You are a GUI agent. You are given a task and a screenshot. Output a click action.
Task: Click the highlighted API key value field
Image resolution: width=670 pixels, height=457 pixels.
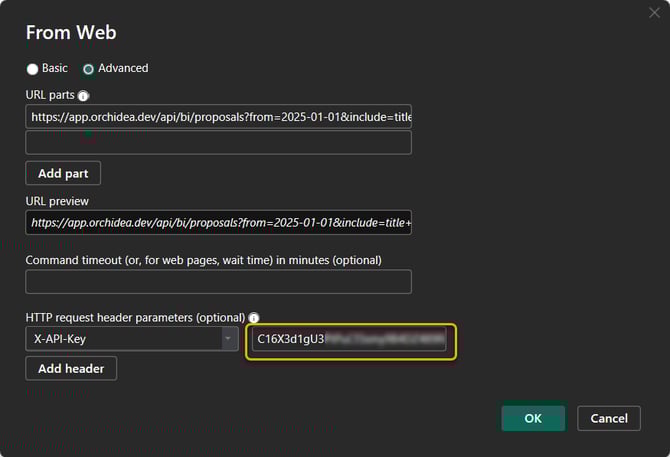(x=349, y=339)
